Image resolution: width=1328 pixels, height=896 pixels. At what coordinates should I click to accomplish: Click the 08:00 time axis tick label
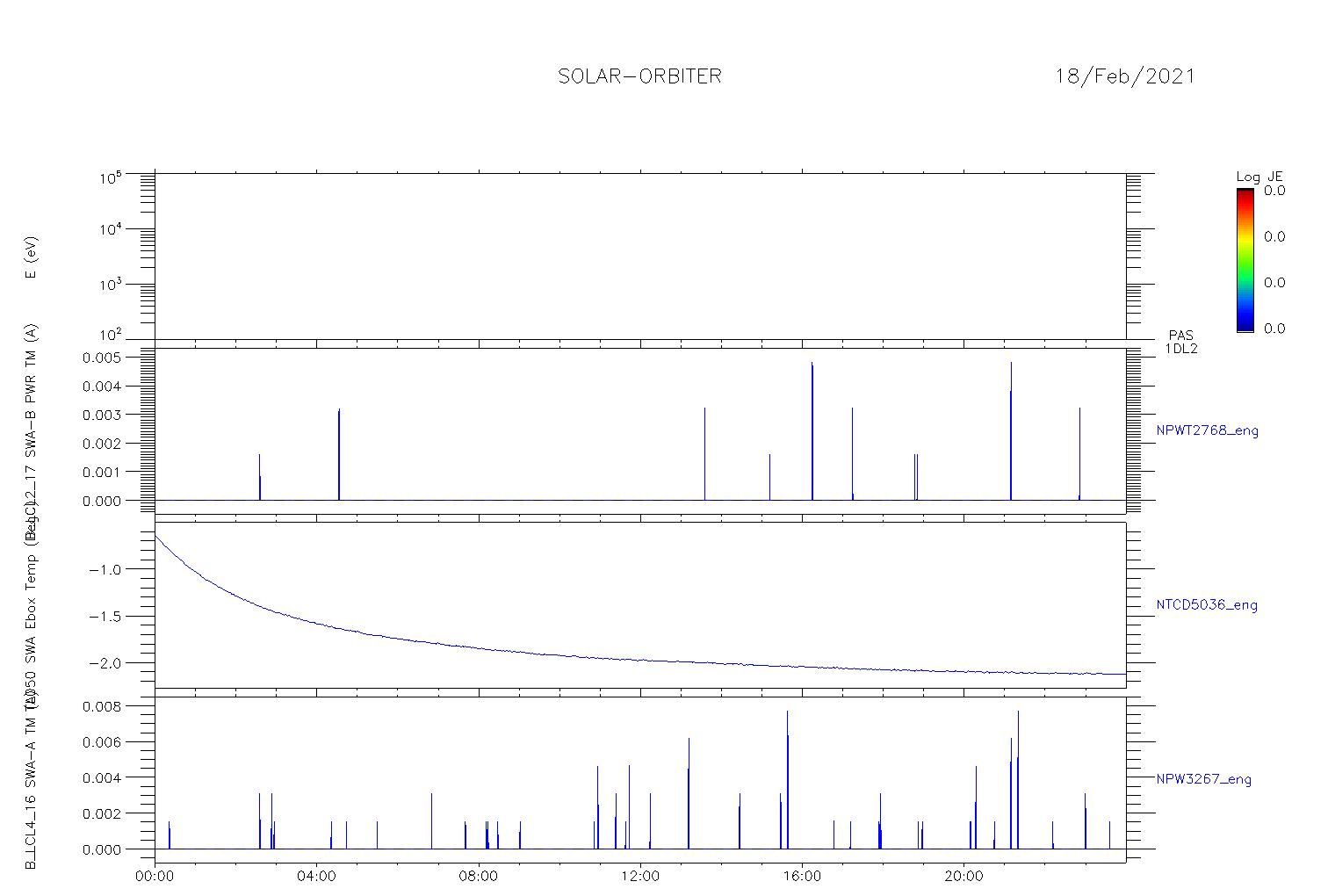click(479, 876)
